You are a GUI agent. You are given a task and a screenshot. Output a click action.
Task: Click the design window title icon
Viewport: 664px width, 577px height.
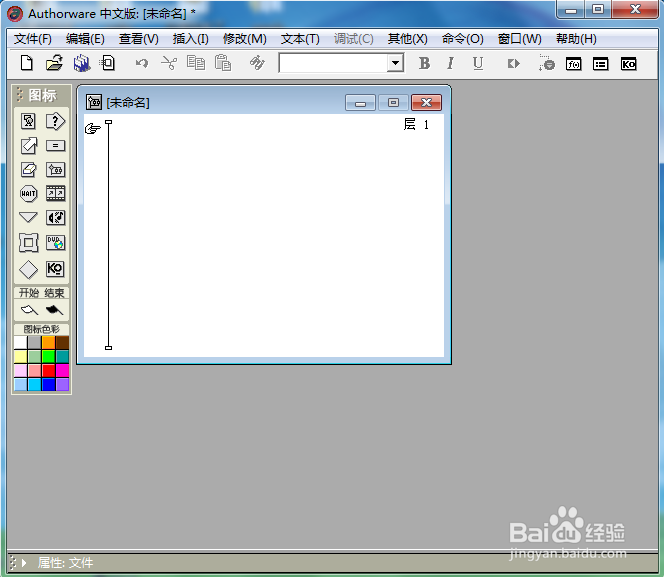point(94,102)
